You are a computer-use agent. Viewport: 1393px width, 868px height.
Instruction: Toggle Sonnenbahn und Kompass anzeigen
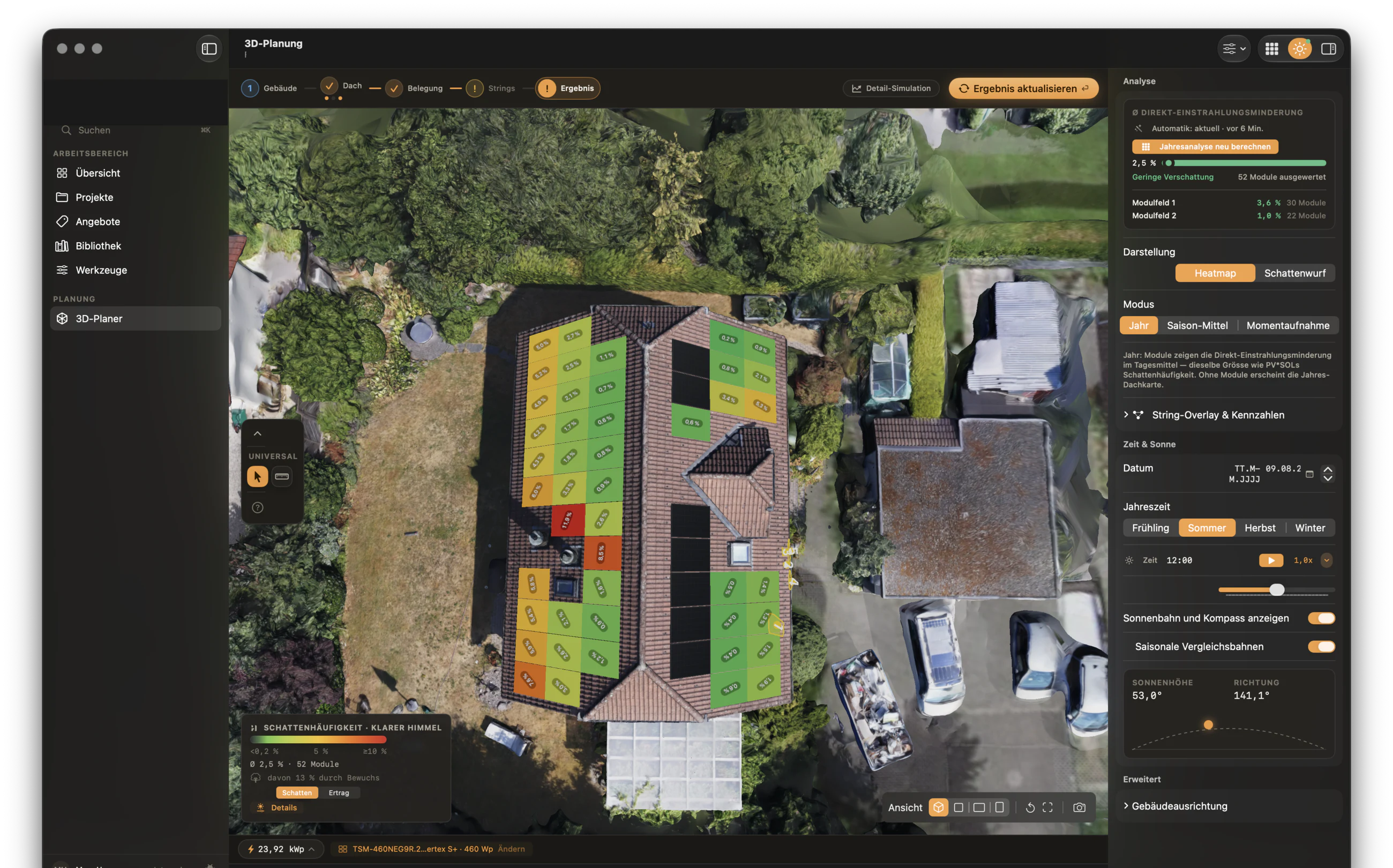(x=1321, y=618)
